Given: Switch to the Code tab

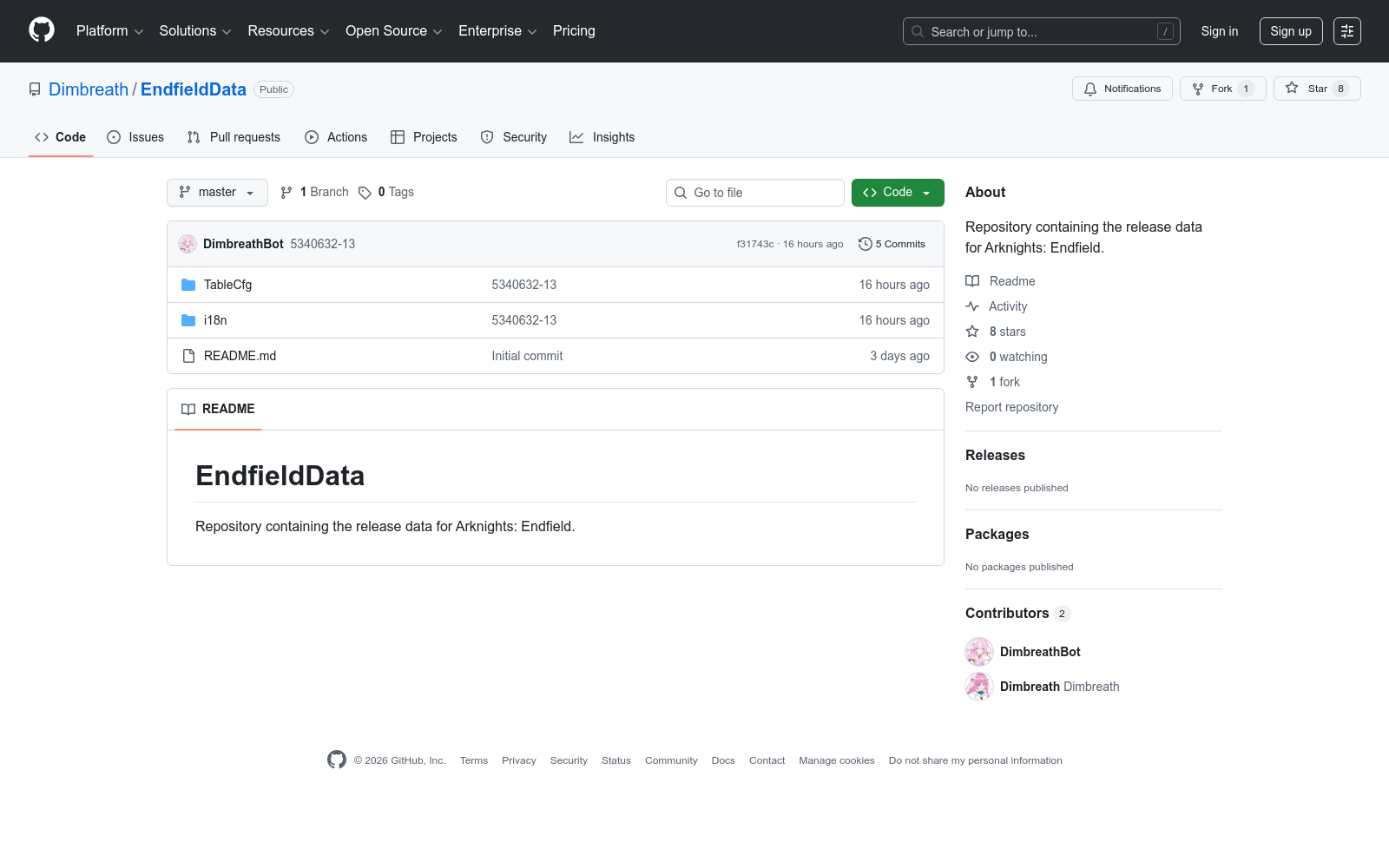Looking at the screenshot, I should click(x=61, y=137).
